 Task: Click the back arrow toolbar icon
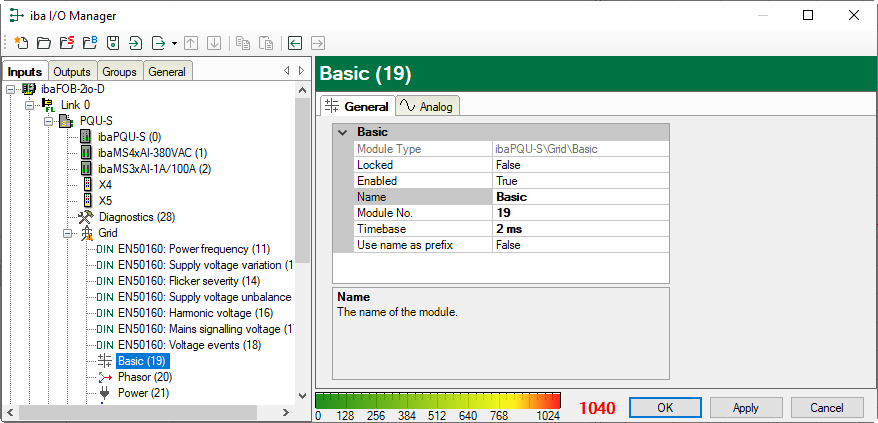point(295,43)
